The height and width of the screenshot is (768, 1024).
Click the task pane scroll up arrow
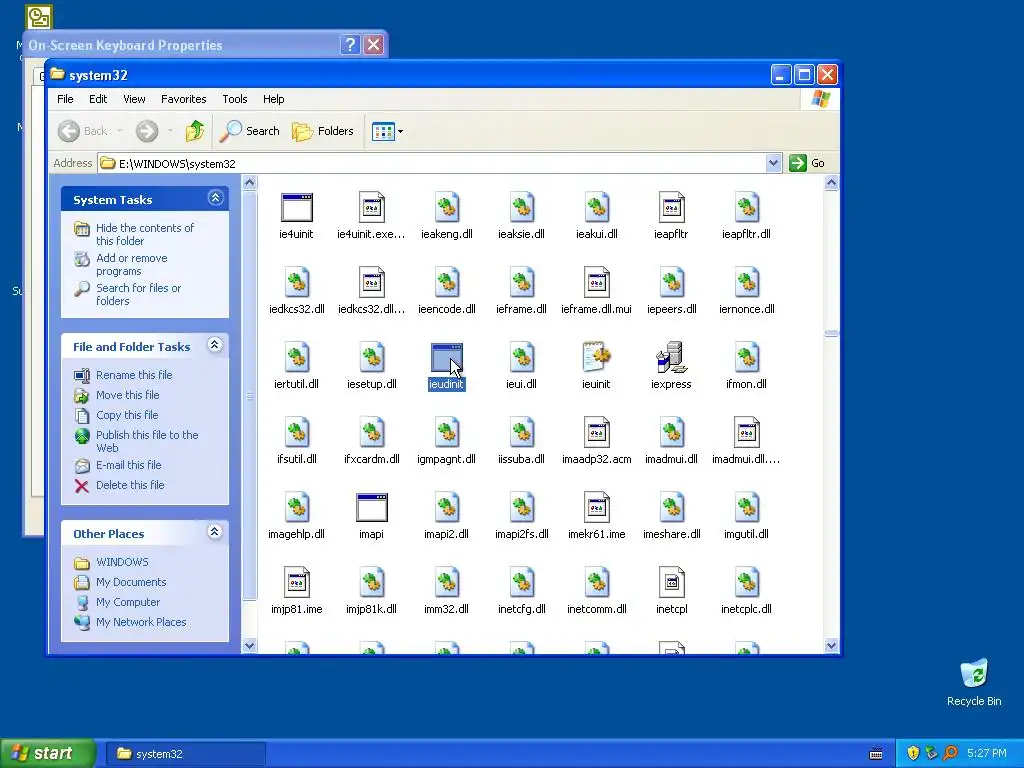pyautogui.click(x=249, y=183)
